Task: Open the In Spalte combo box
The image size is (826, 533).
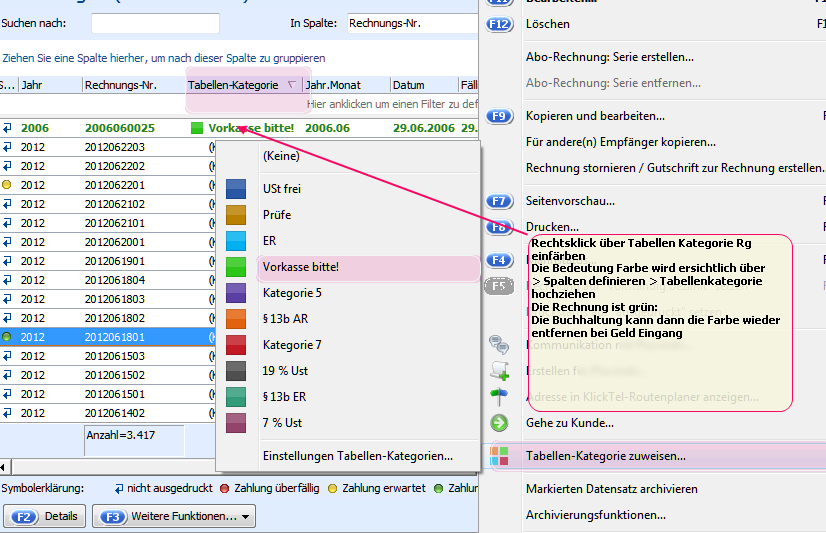Action: pyautogui.click(x=412, y=23)
